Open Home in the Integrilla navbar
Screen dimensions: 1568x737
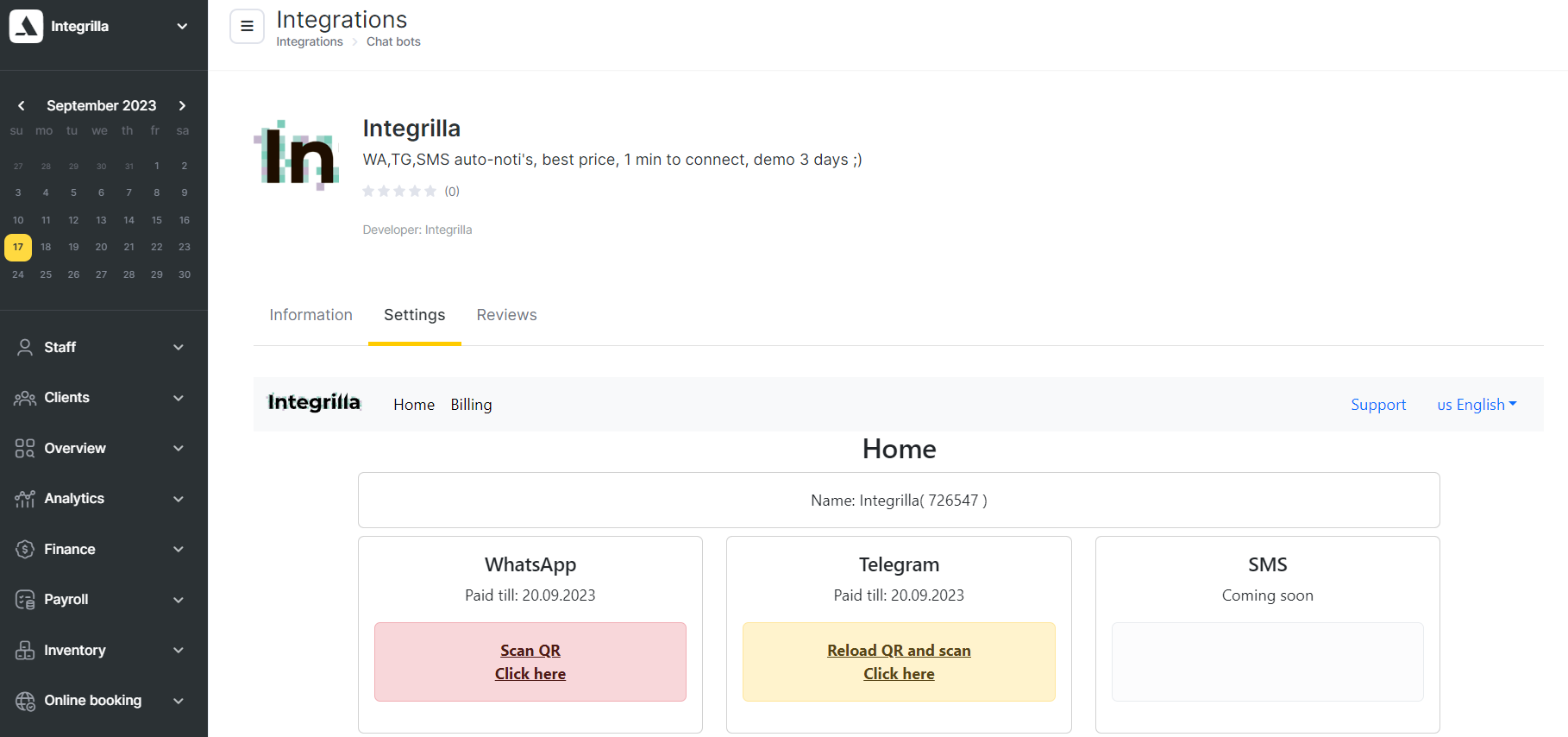[x=414, y=405]
